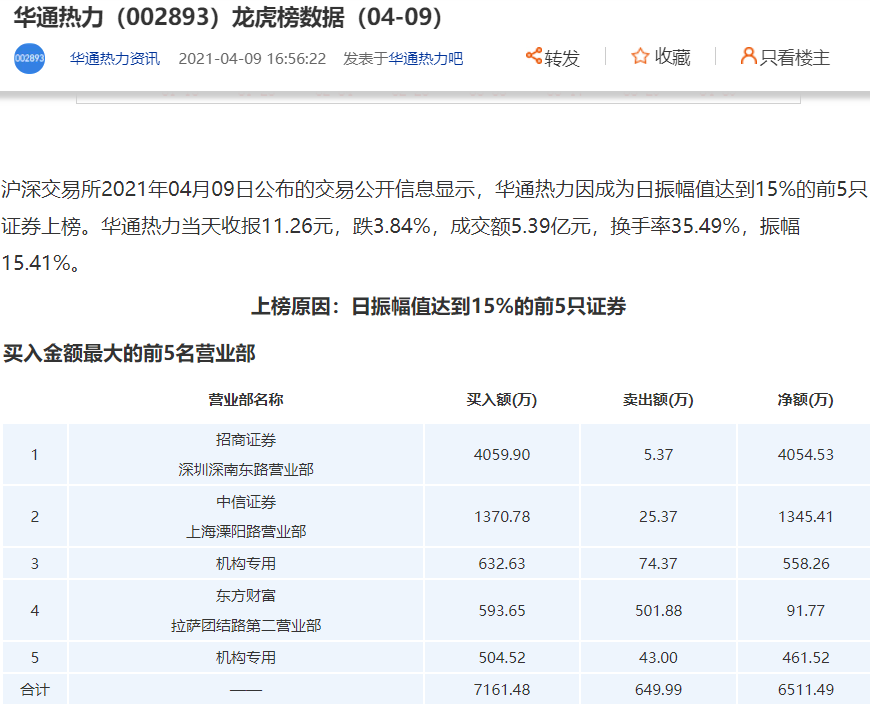The height and width of the screenshot is (719, 870).
Task: Click buy amount 504.52
Action: tap(502, 658)
